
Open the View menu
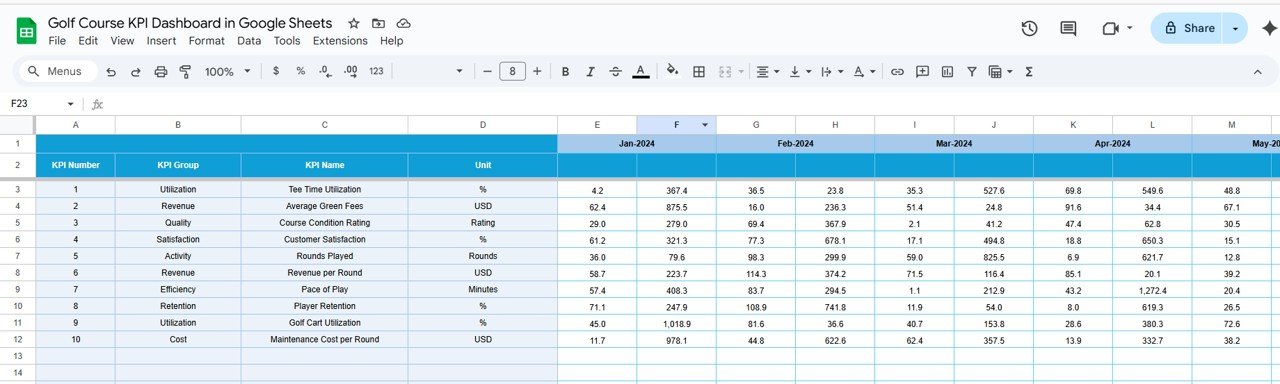(122, 41)
